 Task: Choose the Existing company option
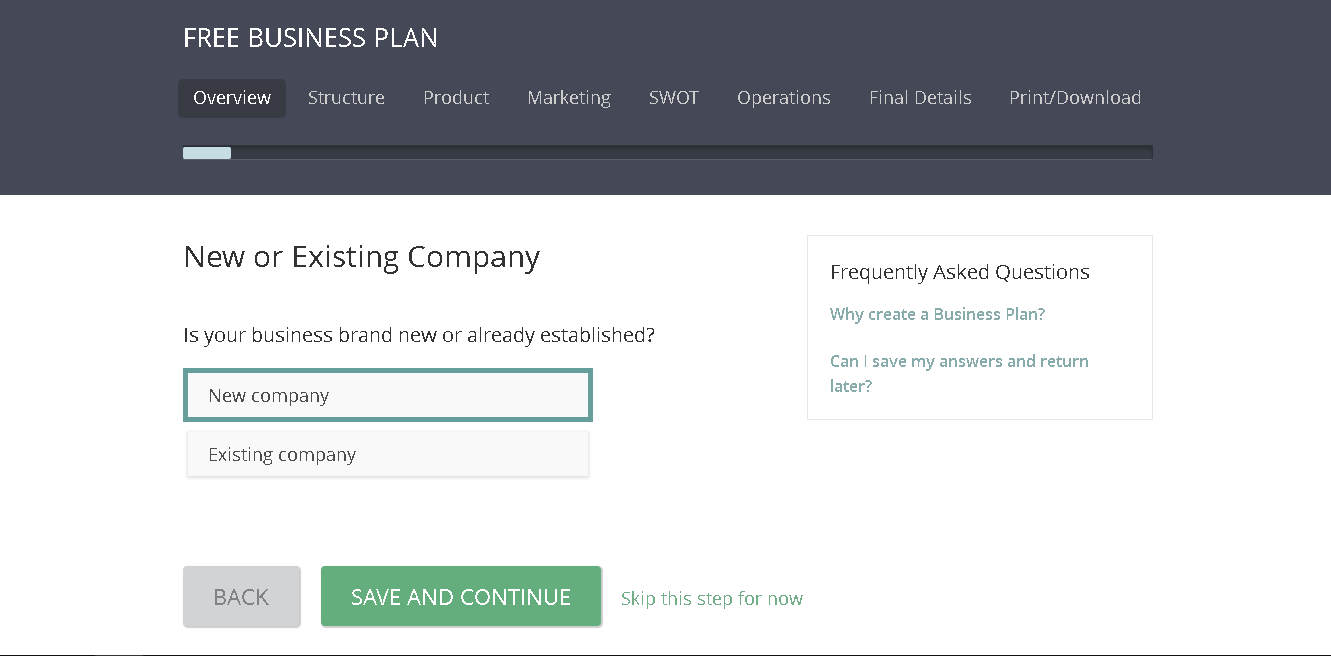[388, 454]
